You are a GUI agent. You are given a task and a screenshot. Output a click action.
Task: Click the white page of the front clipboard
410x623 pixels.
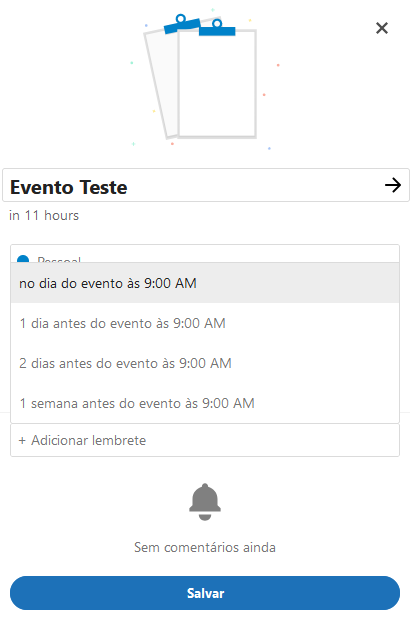[217, 84]
